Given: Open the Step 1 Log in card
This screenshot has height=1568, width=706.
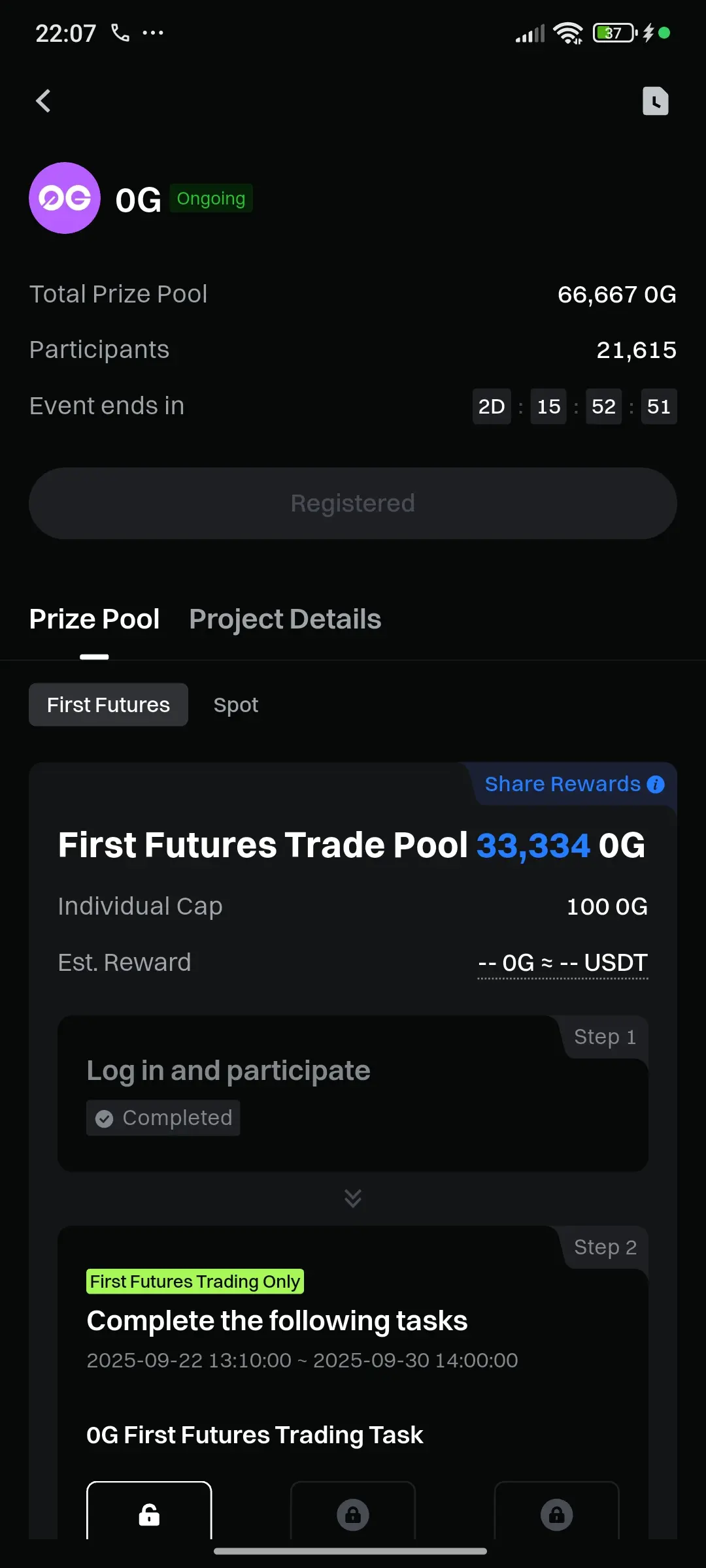Looking at the screenshot, I should pyautogui.click(x=353, y=1094).
